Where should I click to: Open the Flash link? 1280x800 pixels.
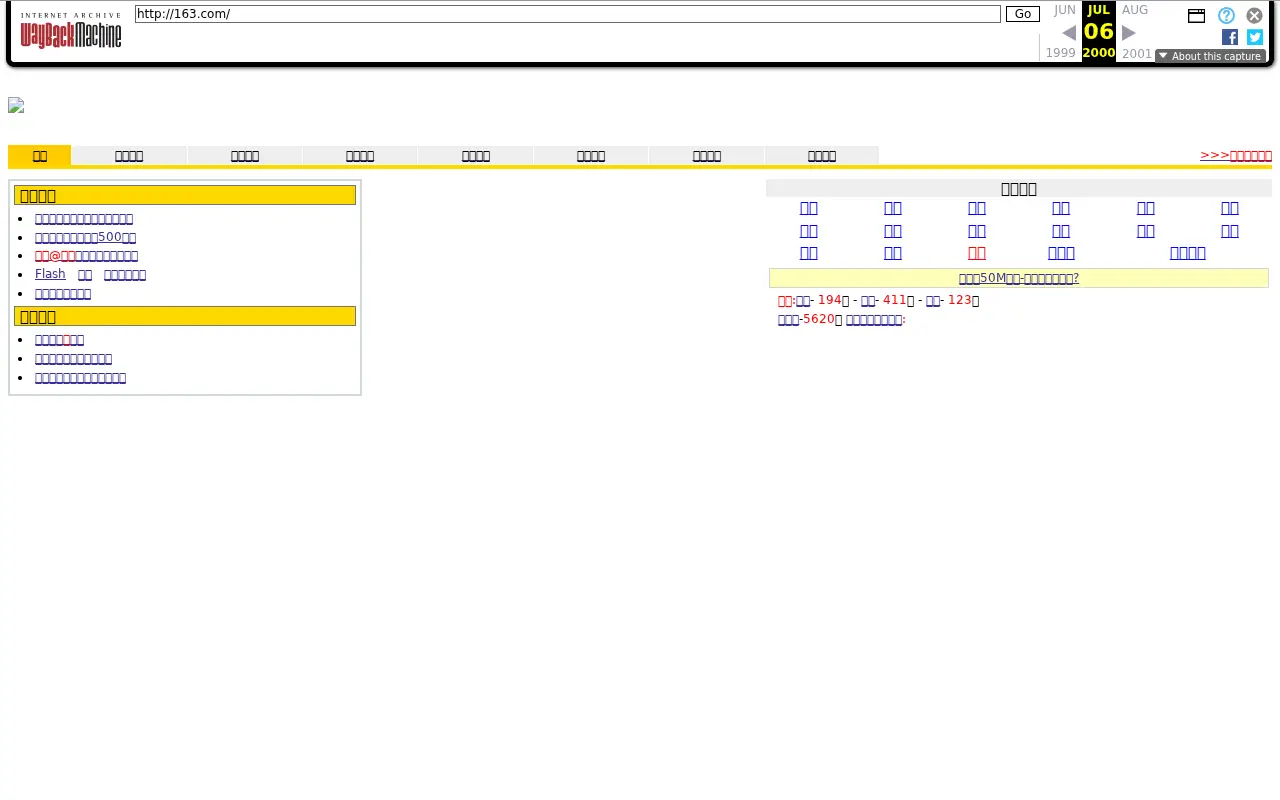50,274
